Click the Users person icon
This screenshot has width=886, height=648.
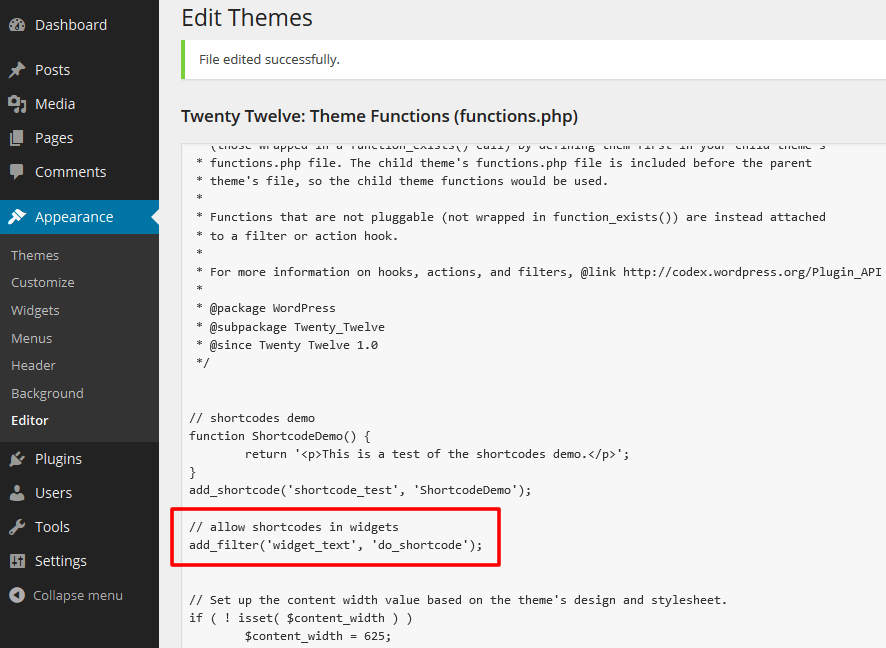point(18,492)
